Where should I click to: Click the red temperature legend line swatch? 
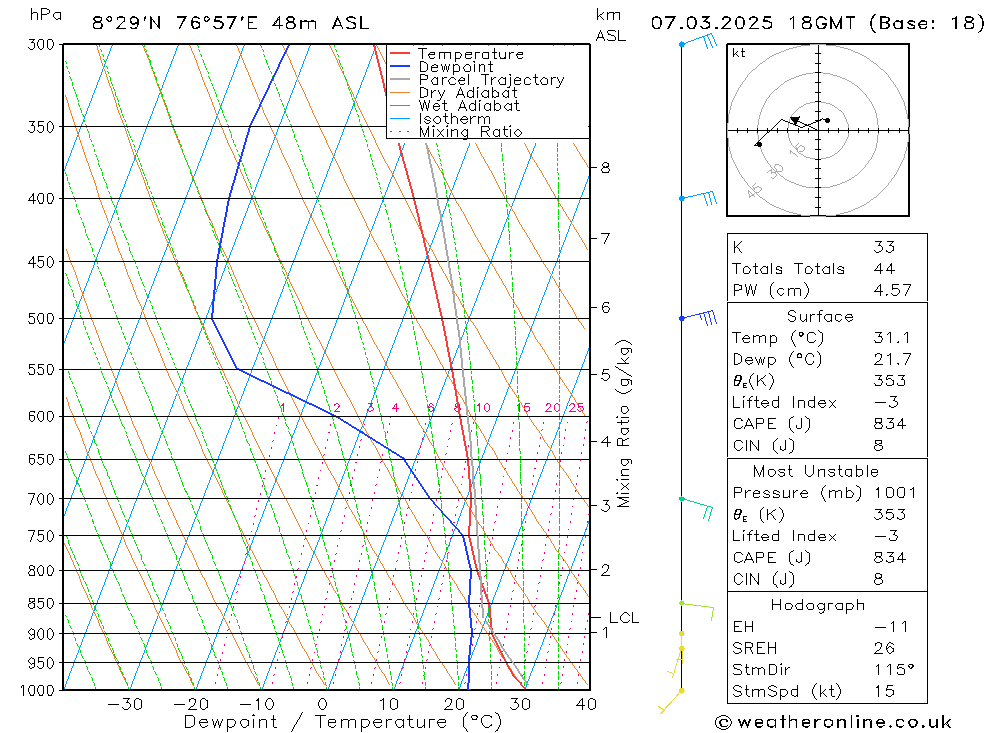click(399, 54)
